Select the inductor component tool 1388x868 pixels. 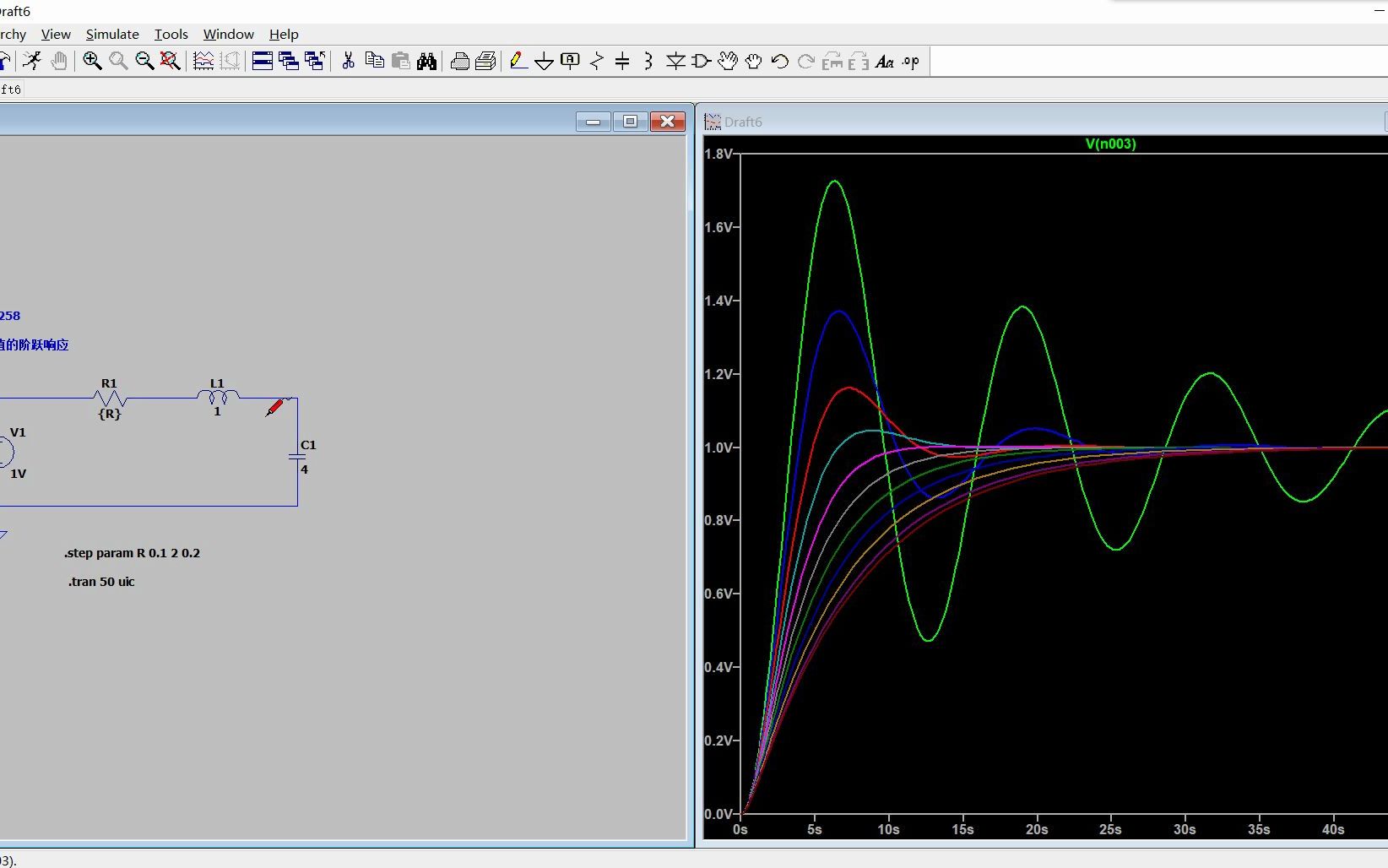(x=648, y=61)
